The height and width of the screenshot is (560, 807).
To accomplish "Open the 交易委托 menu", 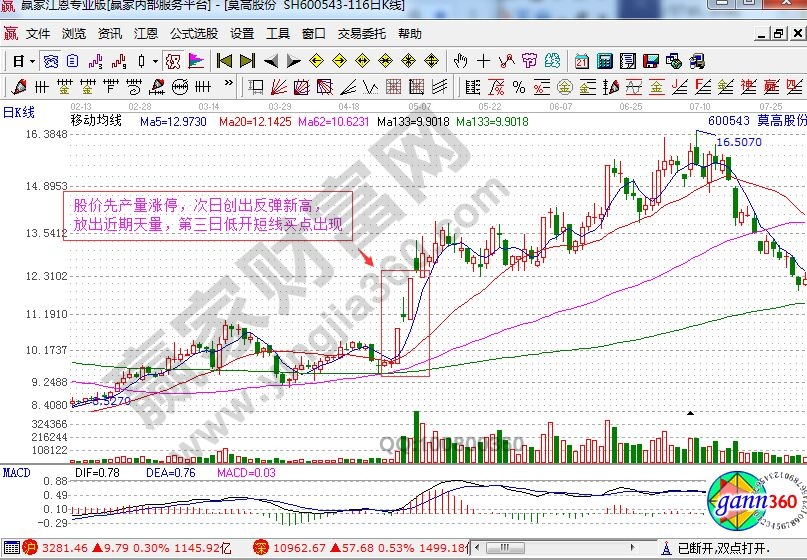I will tap(361, 33).
